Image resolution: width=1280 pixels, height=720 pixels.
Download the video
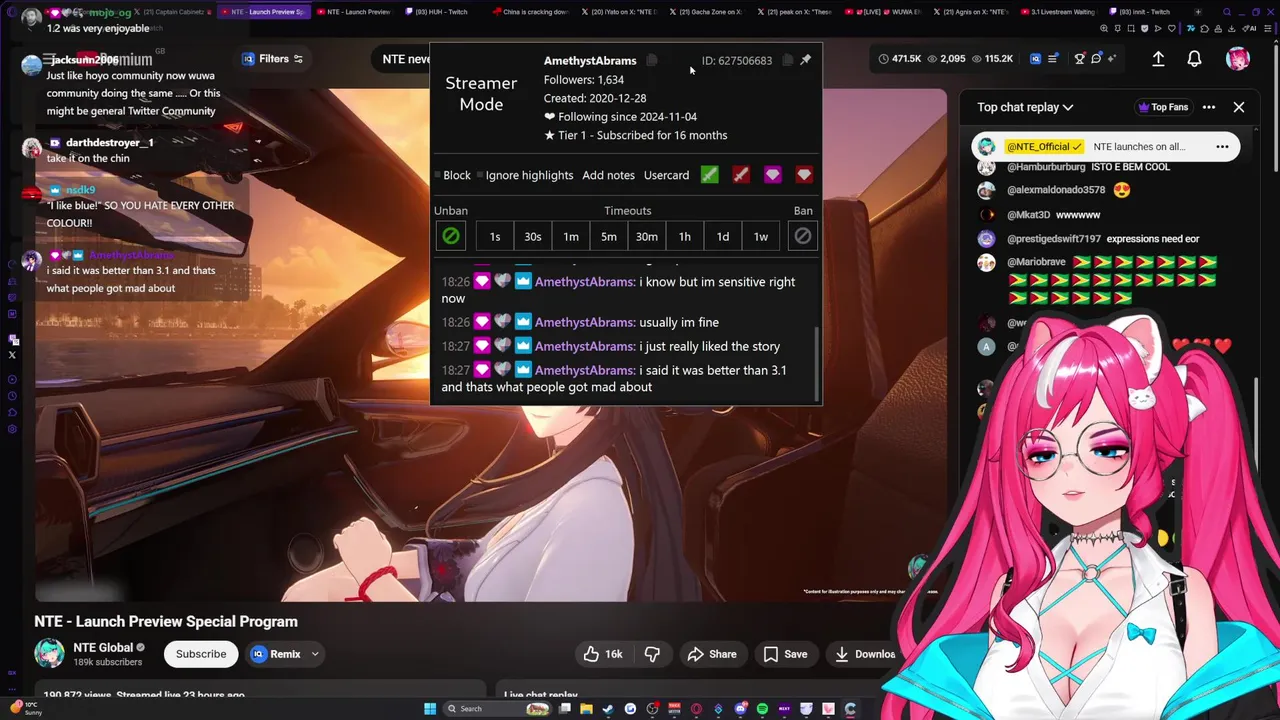point(865,654)
